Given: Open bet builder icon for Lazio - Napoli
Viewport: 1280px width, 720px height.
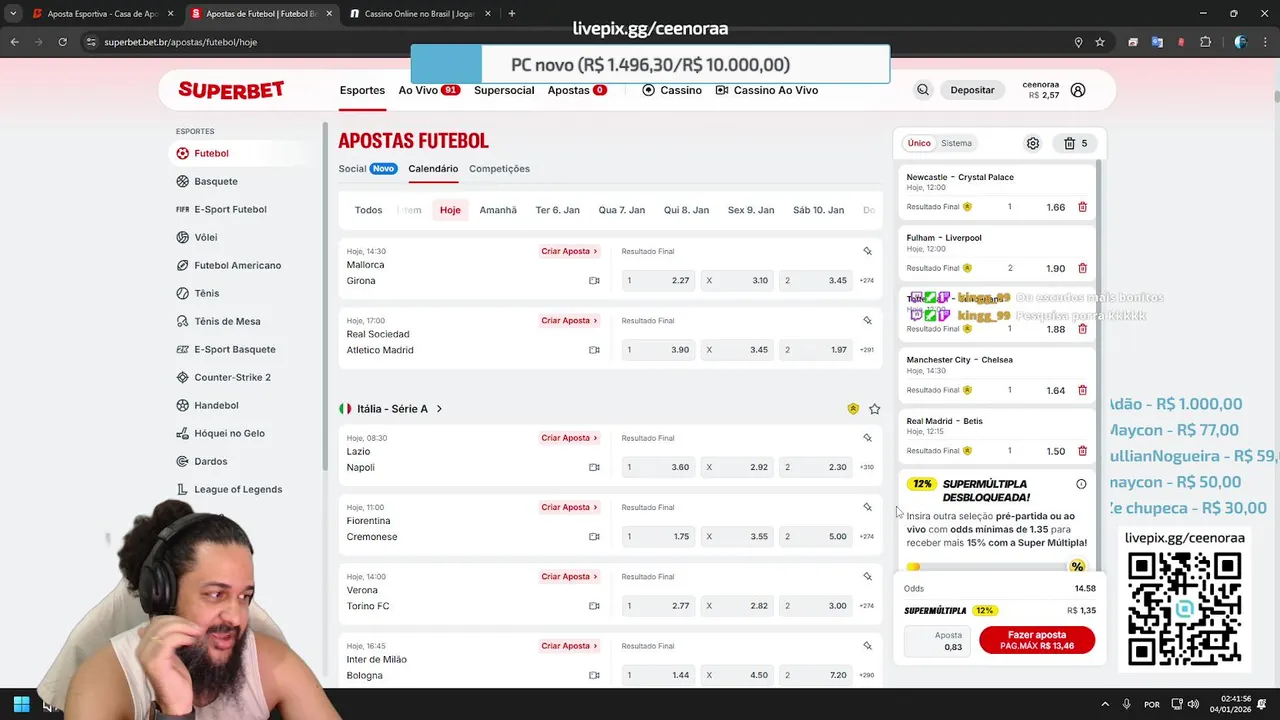Looking at the screenshot, I should pyautogui.click(x=867, y=438).
